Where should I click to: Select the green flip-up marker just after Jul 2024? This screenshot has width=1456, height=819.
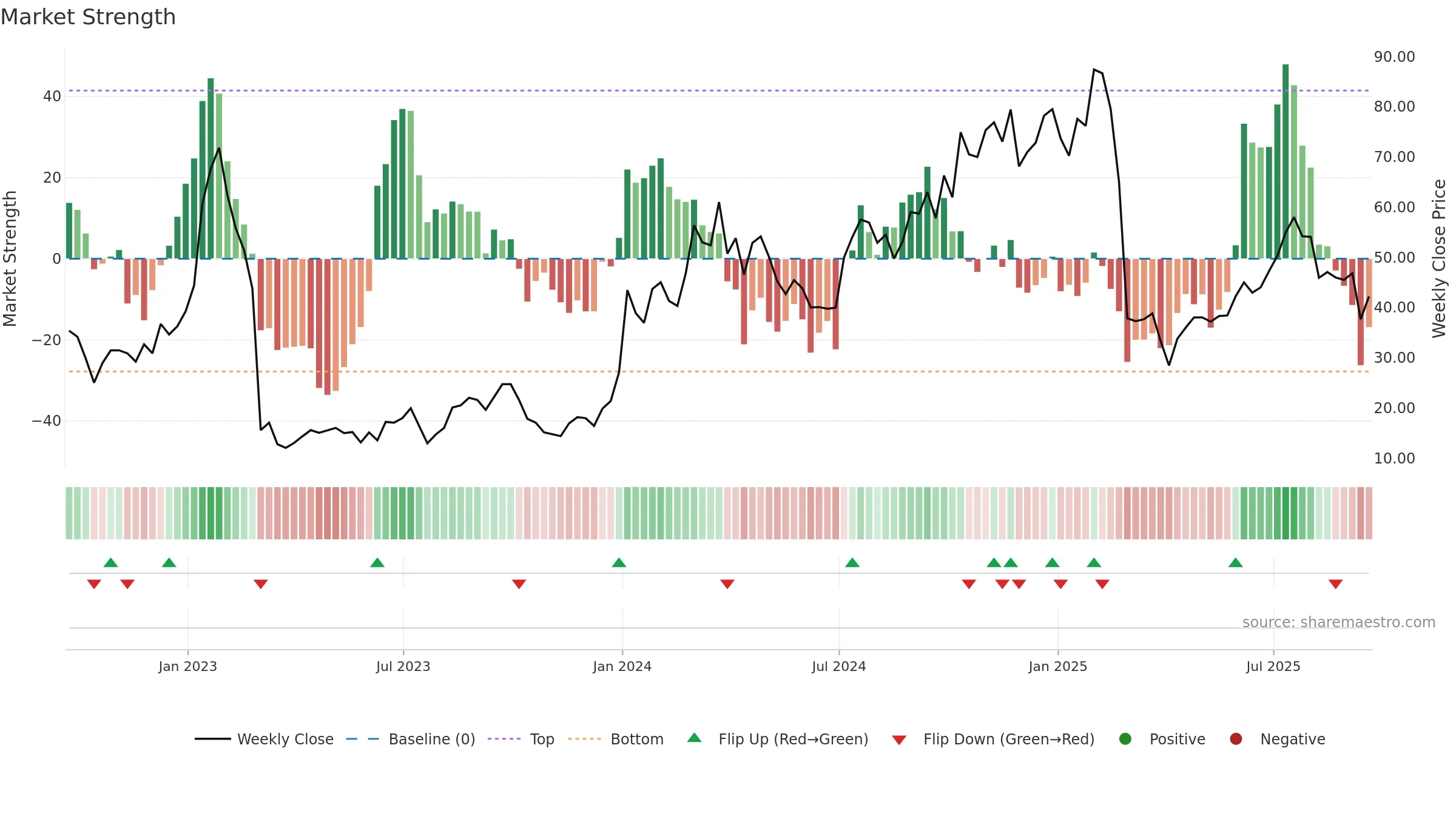pos(852,562)
